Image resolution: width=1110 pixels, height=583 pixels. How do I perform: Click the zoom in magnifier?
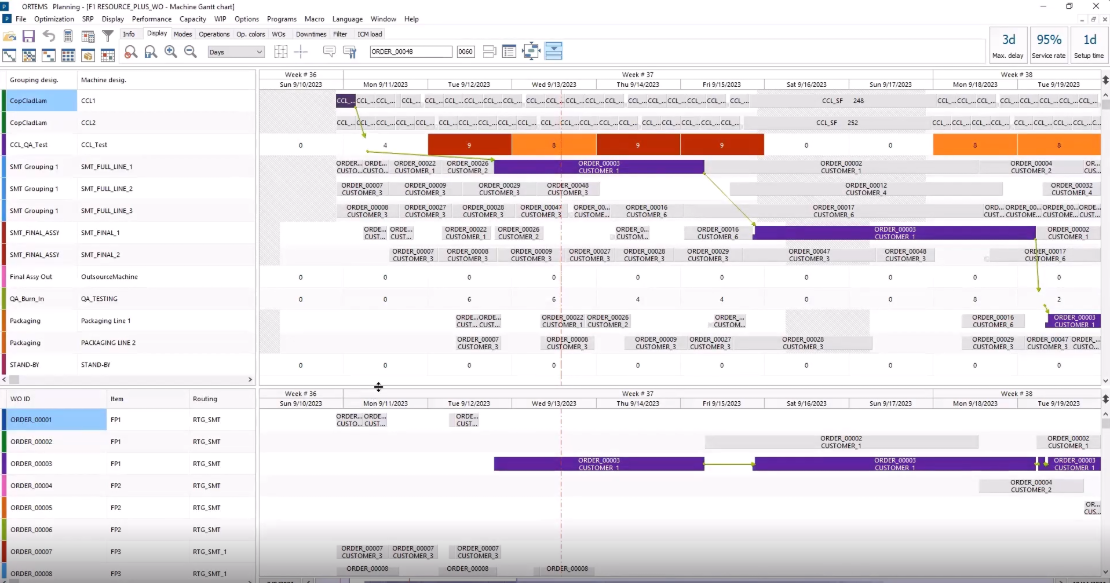click(170, 52)
